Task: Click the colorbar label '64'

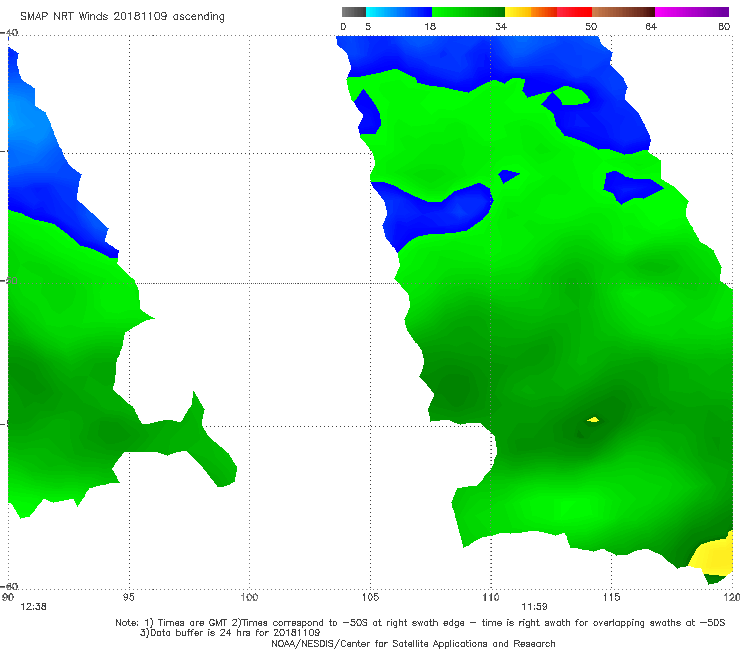Action: (651, 27)
